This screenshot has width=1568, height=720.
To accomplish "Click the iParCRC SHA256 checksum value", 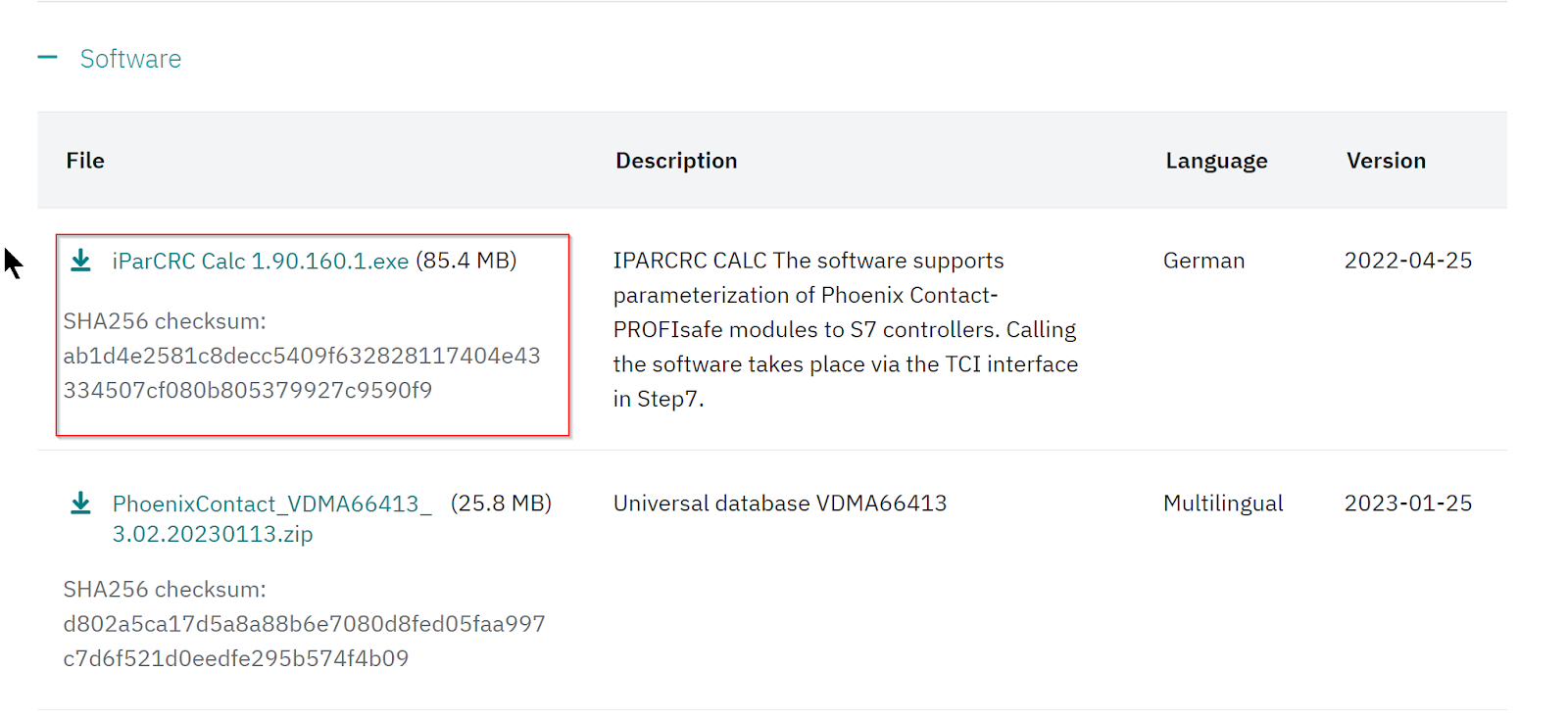I will point(301,373).
